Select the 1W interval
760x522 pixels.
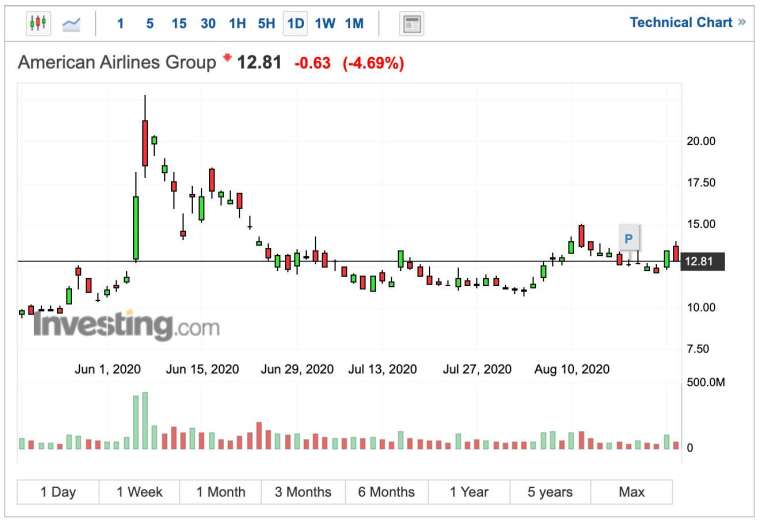tap(325, 23)
